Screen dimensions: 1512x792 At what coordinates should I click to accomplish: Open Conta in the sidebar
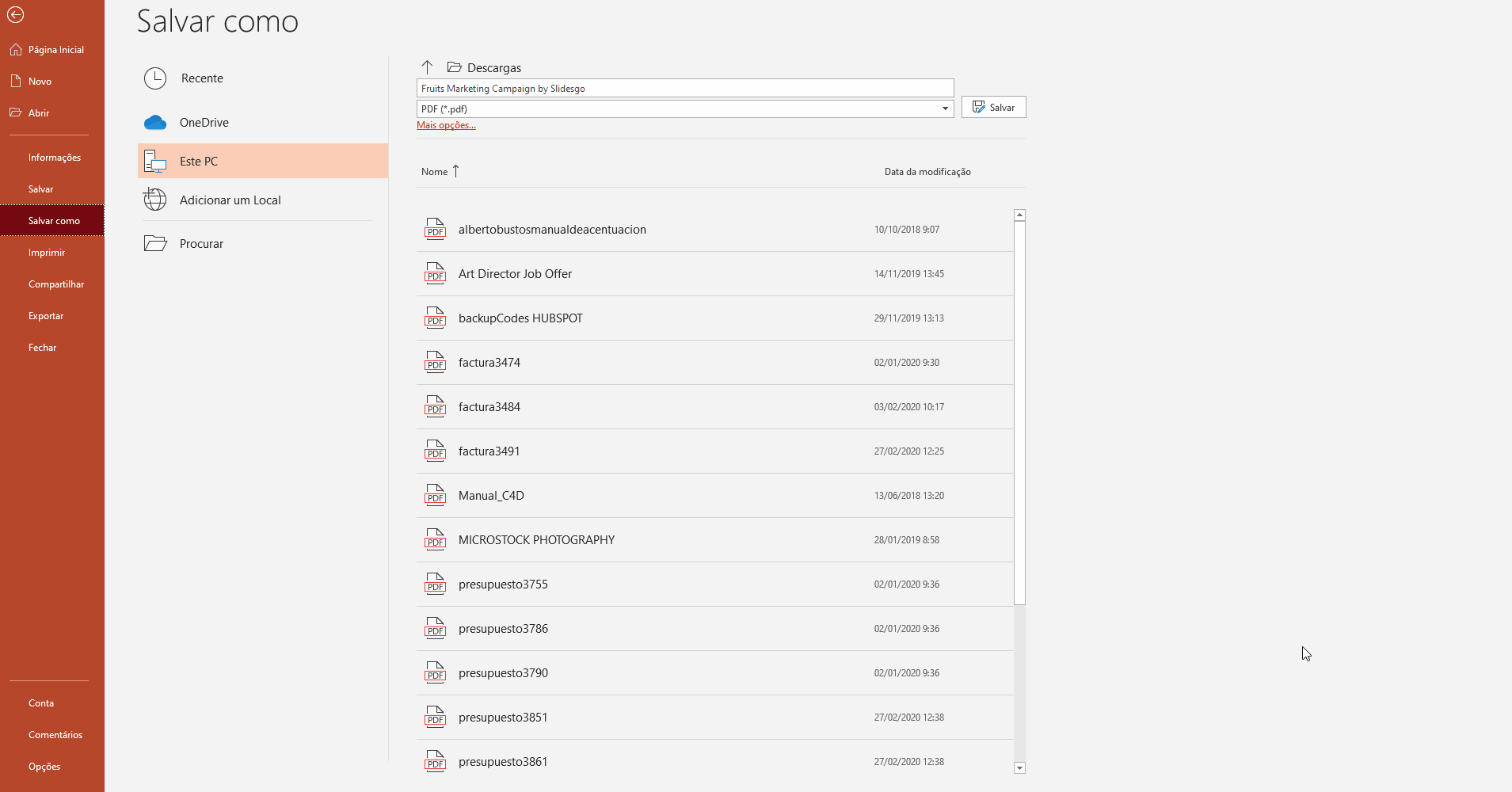click(51, 703)
